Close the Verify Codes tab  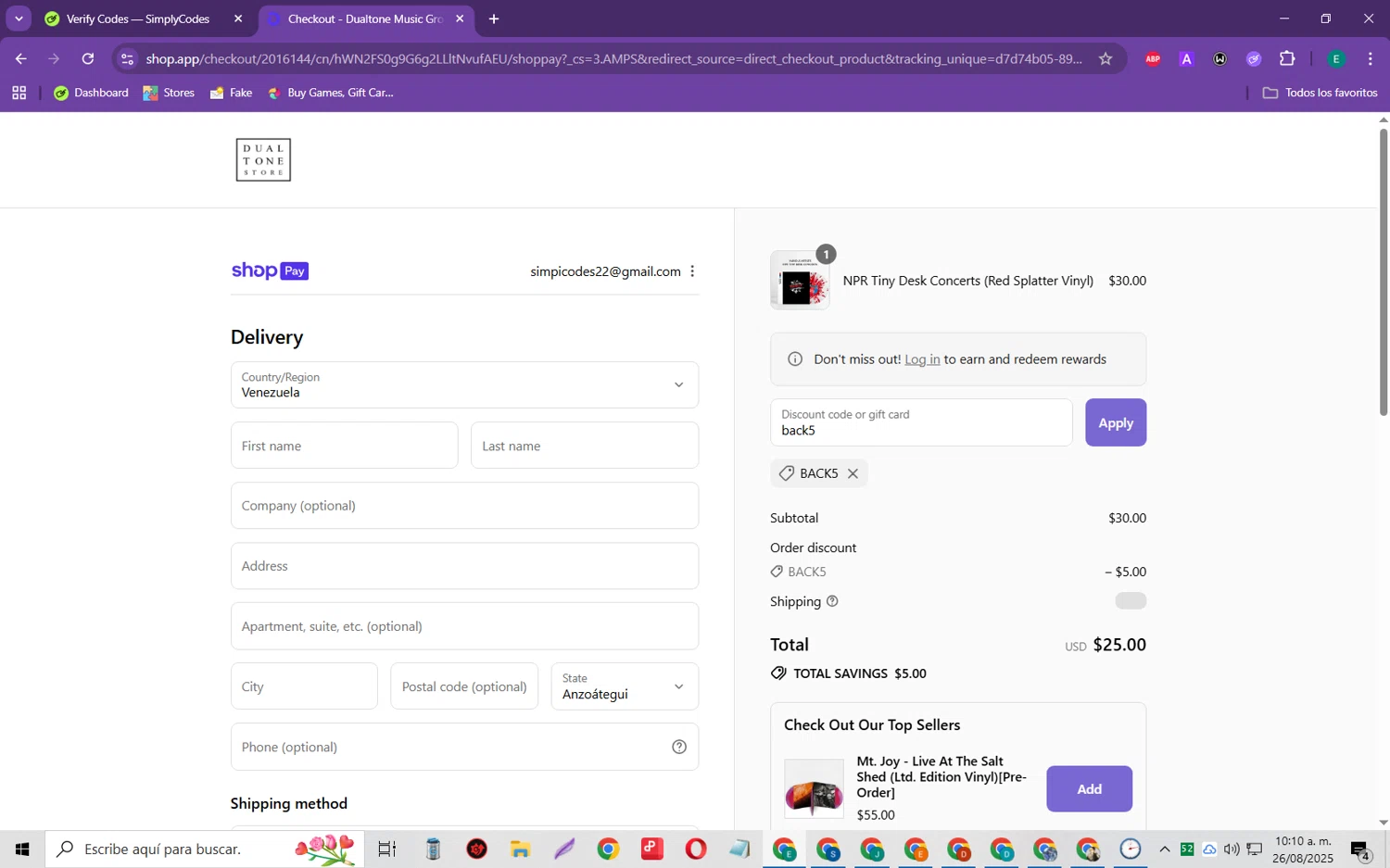[x=238, y=19]
